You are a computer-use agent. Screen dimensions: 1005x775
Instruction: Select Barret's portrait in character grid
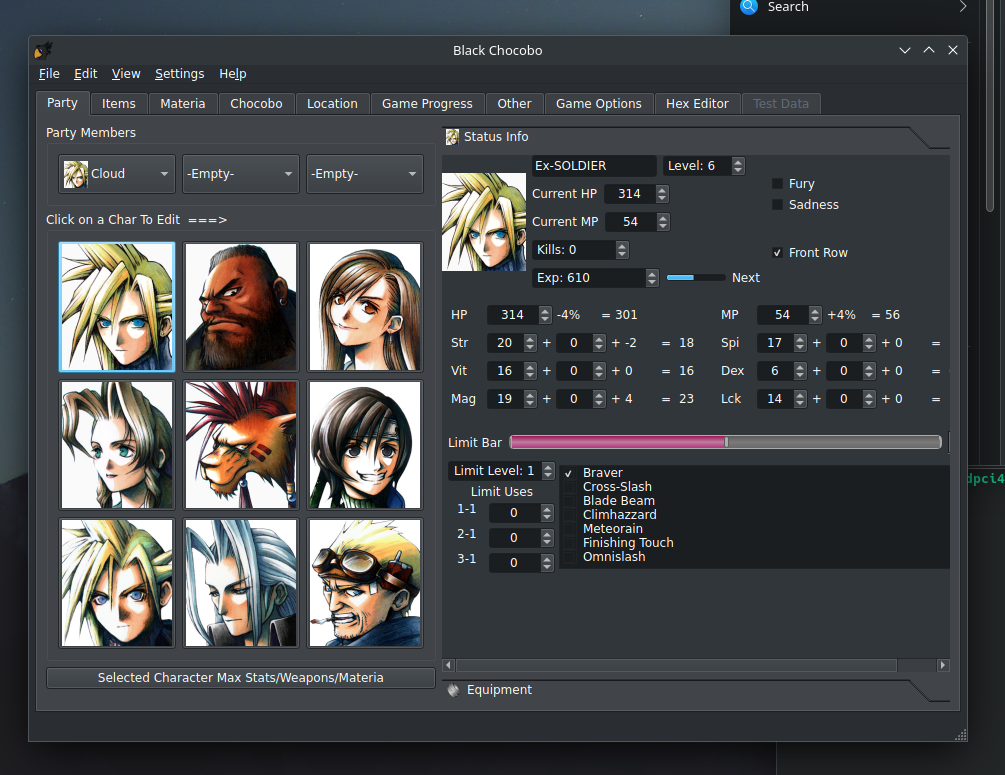point(241,307)
